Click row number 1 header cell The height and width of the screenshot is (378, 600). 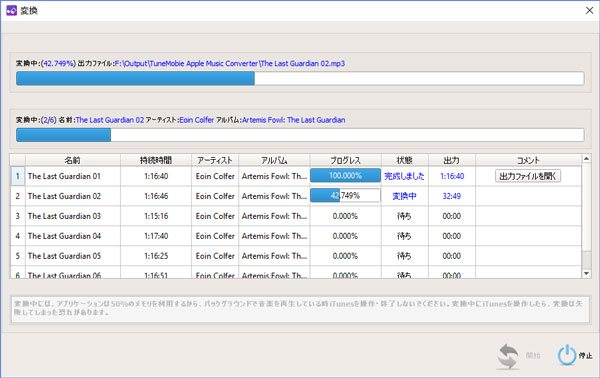(18, 176)
